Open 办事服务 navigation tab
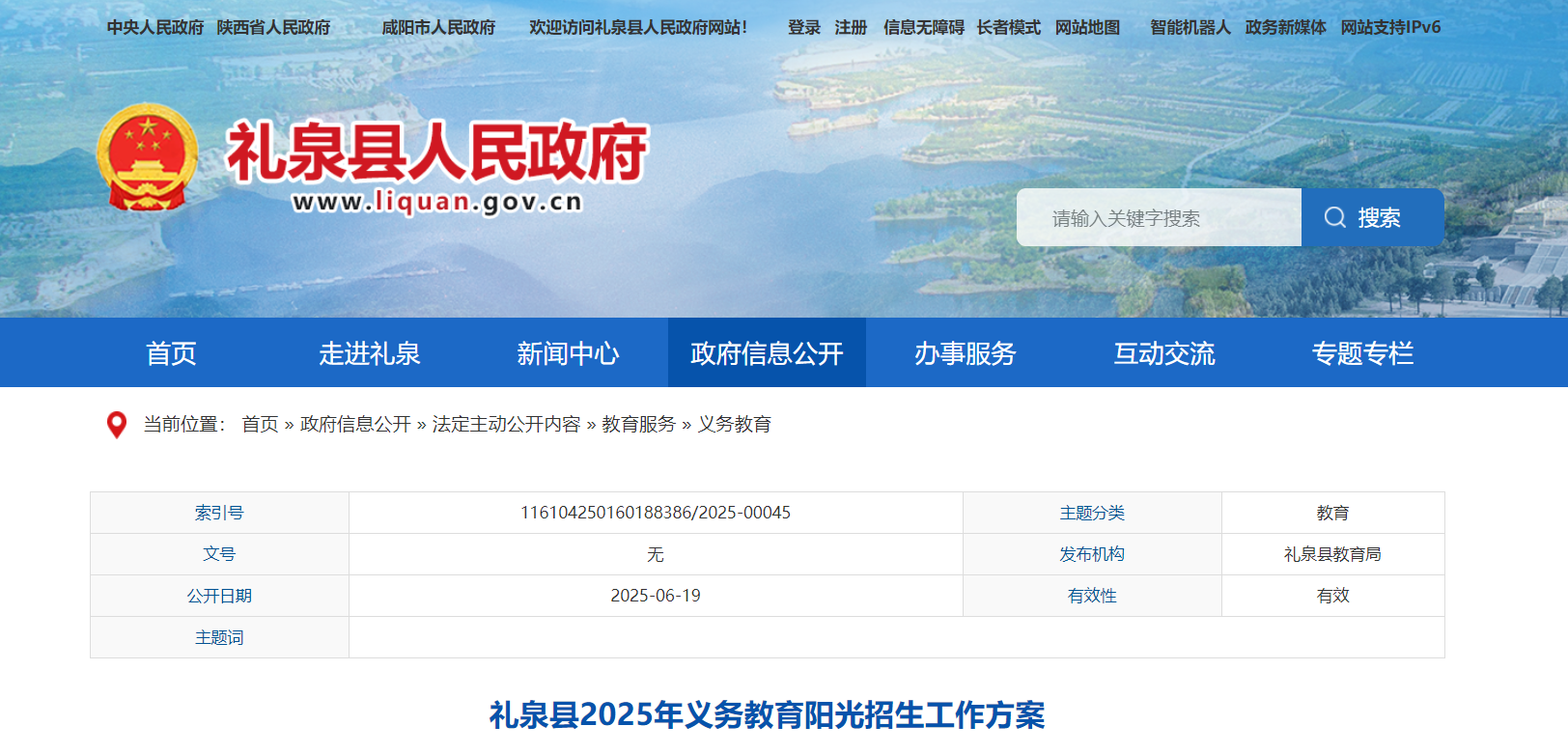Image resolution: width=1568 pixels, height=754 pixels. pyautogui.click(x=966, y=352)
